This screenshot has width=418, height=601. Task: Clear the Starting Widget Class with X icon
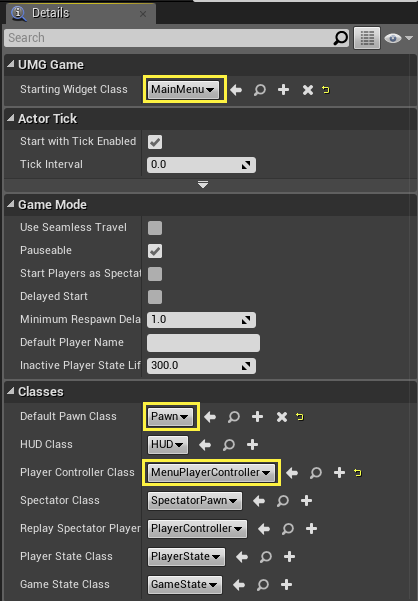(308, 90)
